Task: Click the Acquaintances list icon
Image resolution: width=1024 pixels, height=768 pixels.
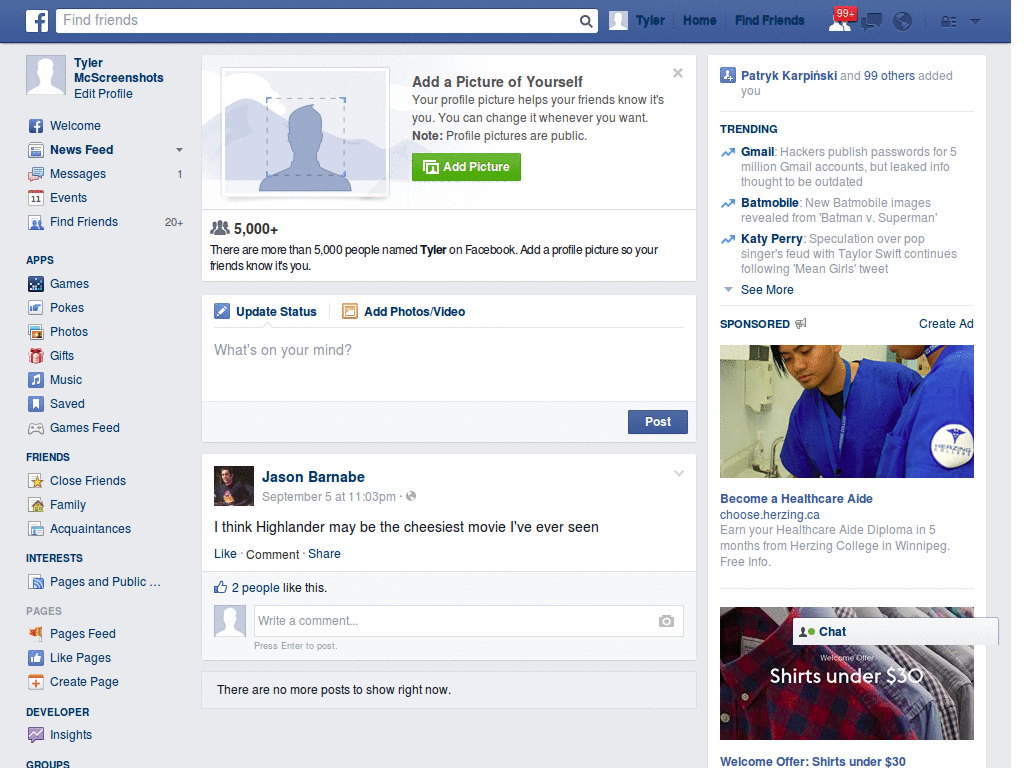Action: 36,529
